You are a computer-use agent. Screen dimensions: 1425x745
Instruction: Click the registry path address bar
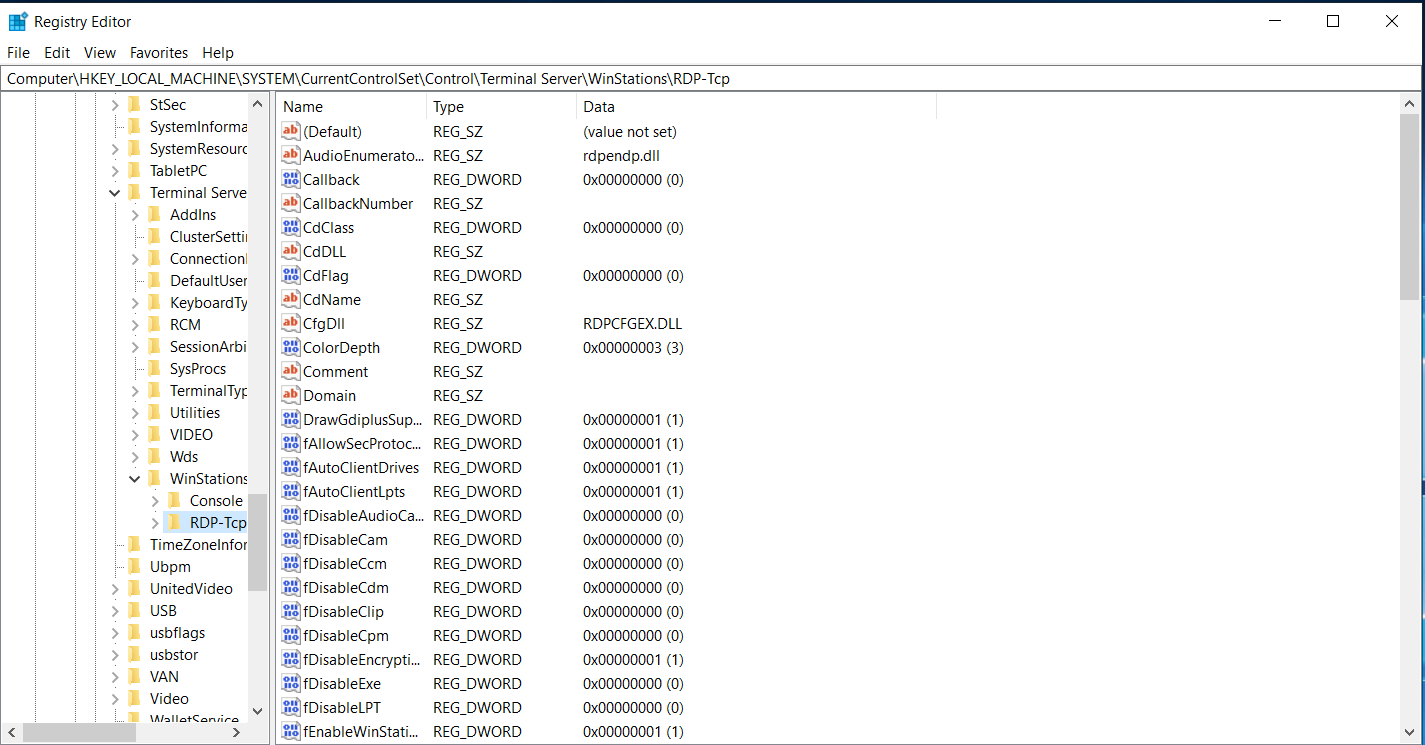[700, 79]
